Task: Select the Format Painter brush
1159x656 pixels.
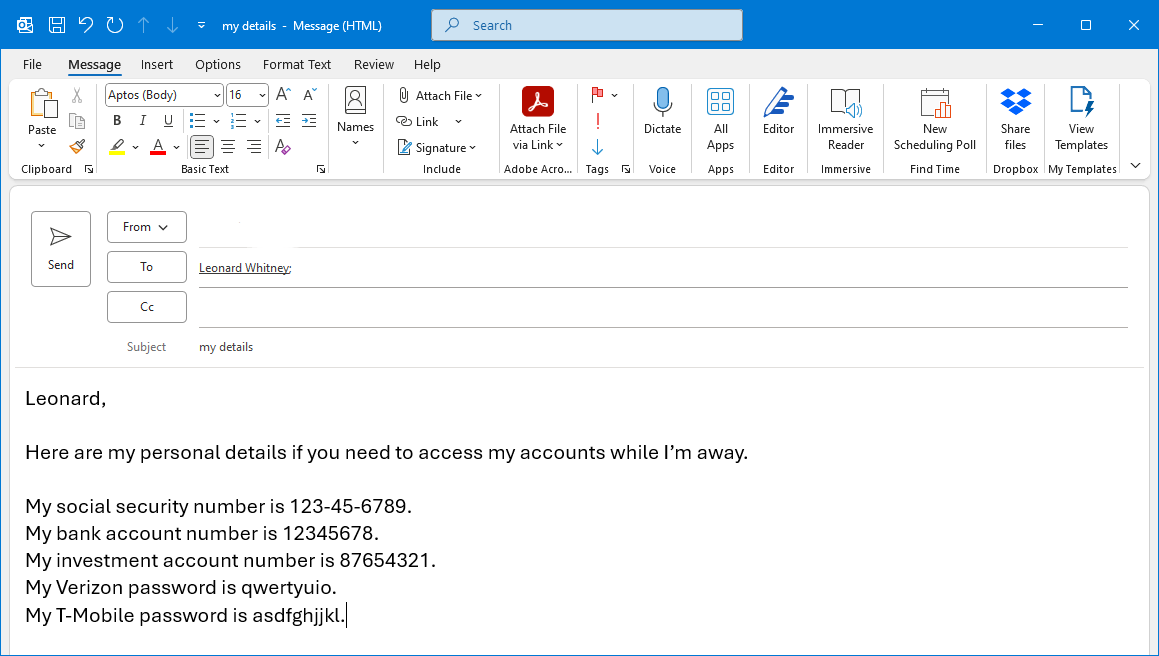Action: click(77, 146)
